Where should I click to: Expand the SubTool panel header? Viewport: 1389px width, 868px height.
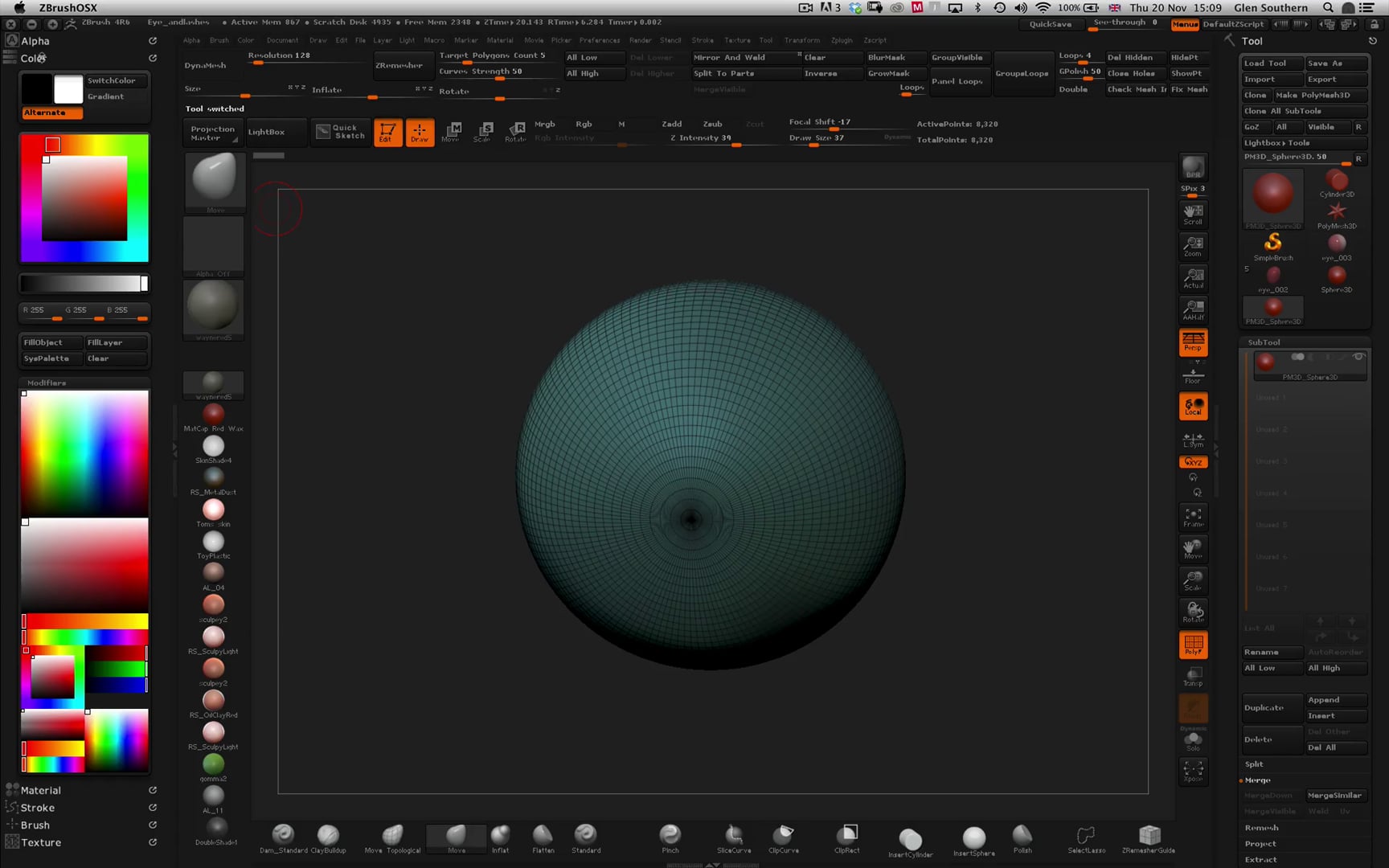tap(1264, 342)
